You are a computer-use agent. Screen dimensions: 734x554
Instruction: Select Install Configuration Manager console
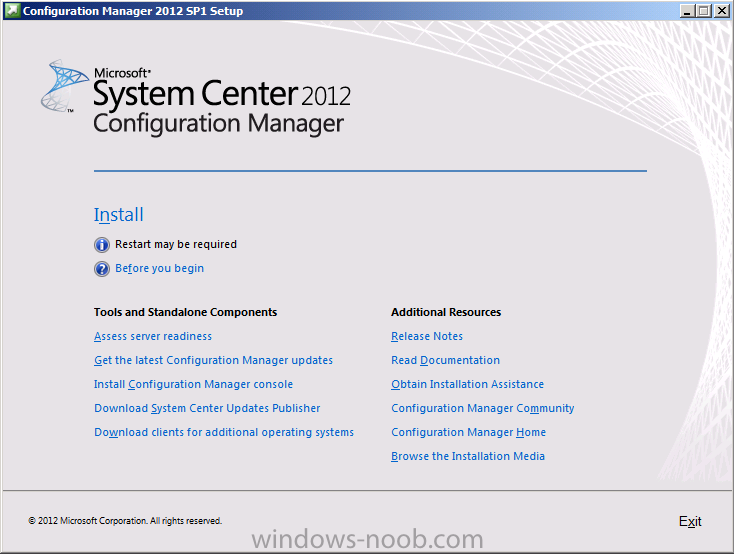193,384
